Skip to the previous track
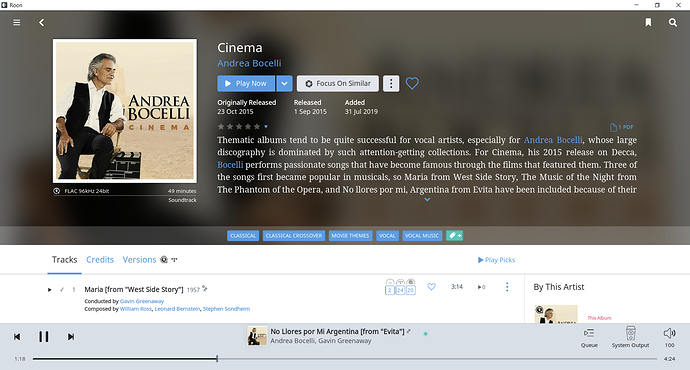The height and width of the screenshot is (370, 690). coord(17,337)
